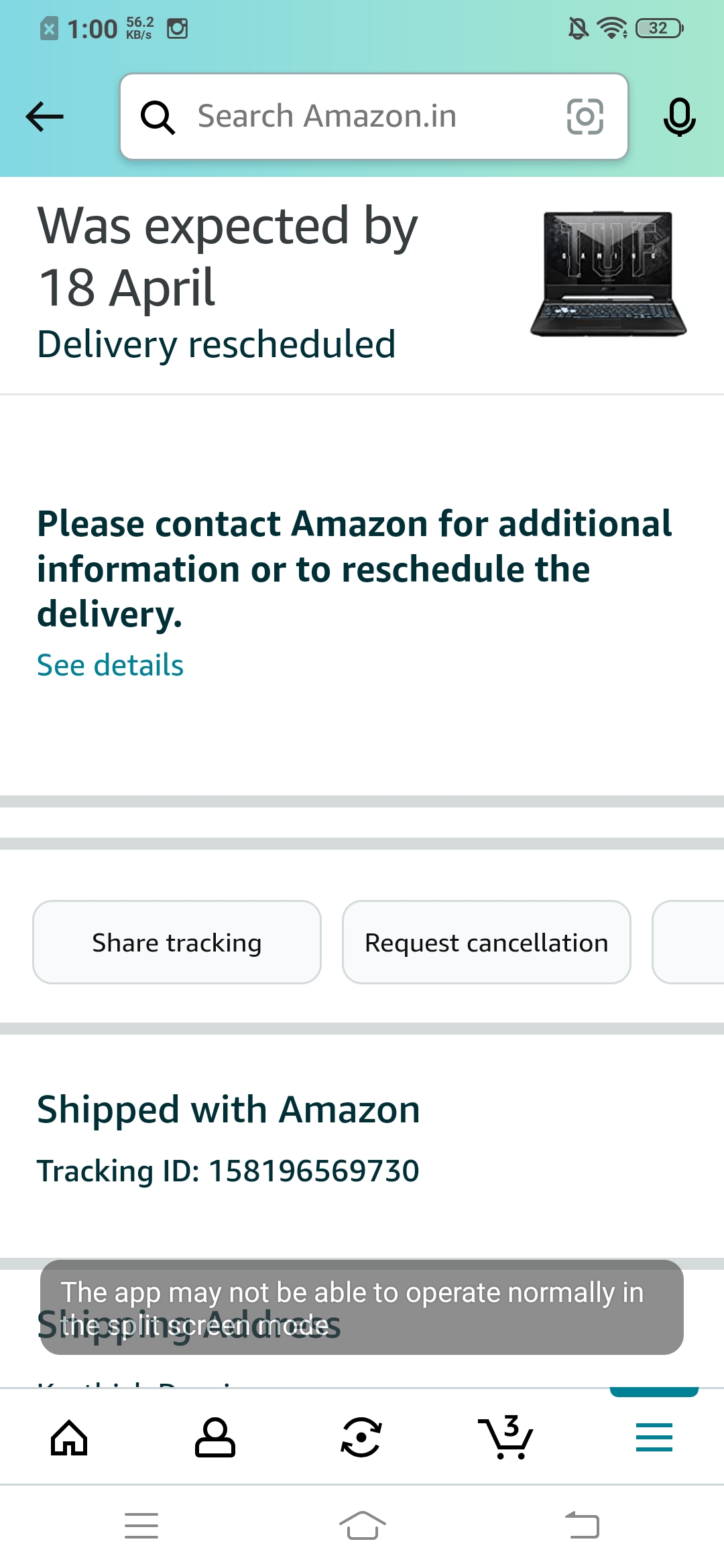Open the shopping cart with 3 items
This screenshot has height=1568, width=724.
pyautogui.click(x=507, y=1438)
